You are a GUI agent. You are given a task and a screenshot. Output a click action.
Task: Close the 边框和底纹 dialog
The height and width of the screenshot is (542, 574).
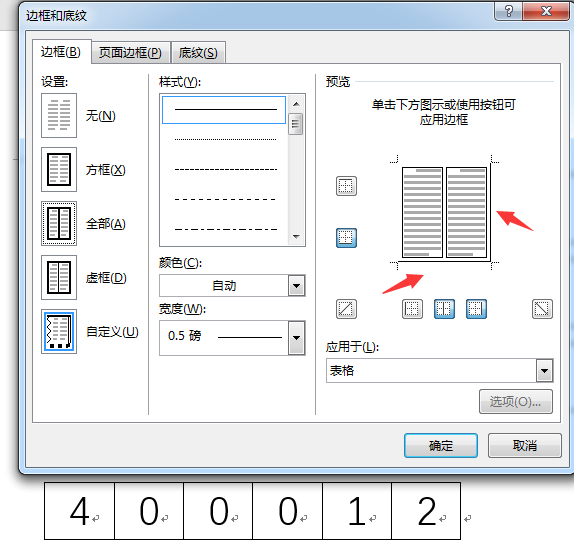coord(546,11)
